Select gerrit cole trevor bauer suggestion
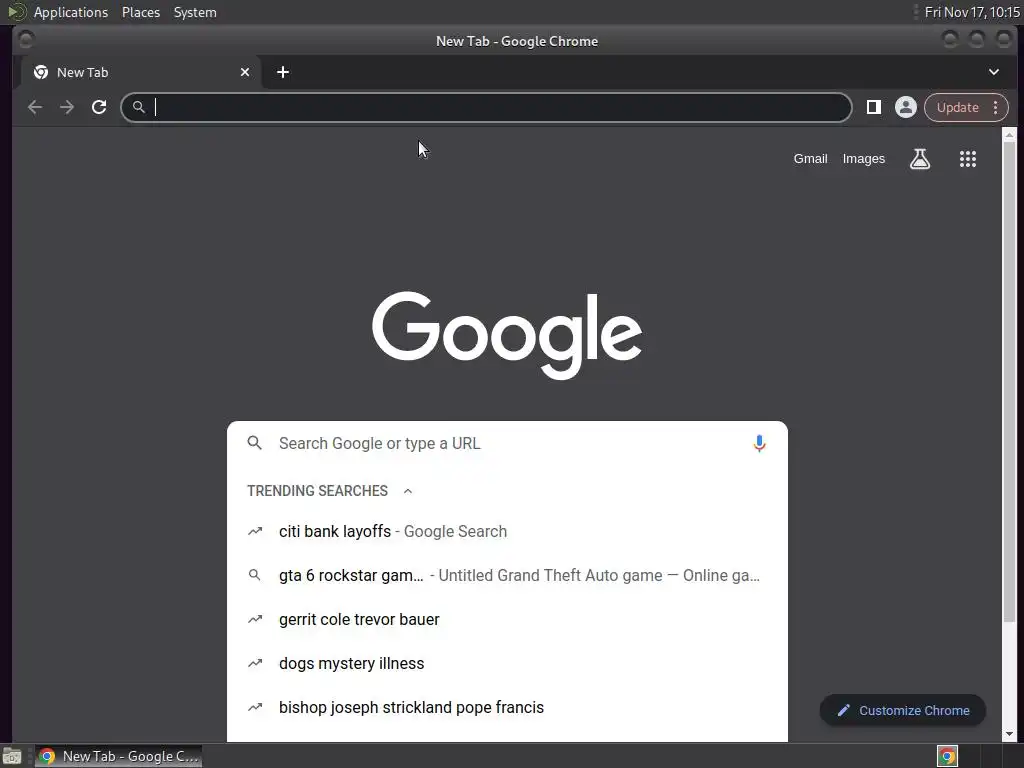Screen dimensions: 1024x768 tap(507, 619)
